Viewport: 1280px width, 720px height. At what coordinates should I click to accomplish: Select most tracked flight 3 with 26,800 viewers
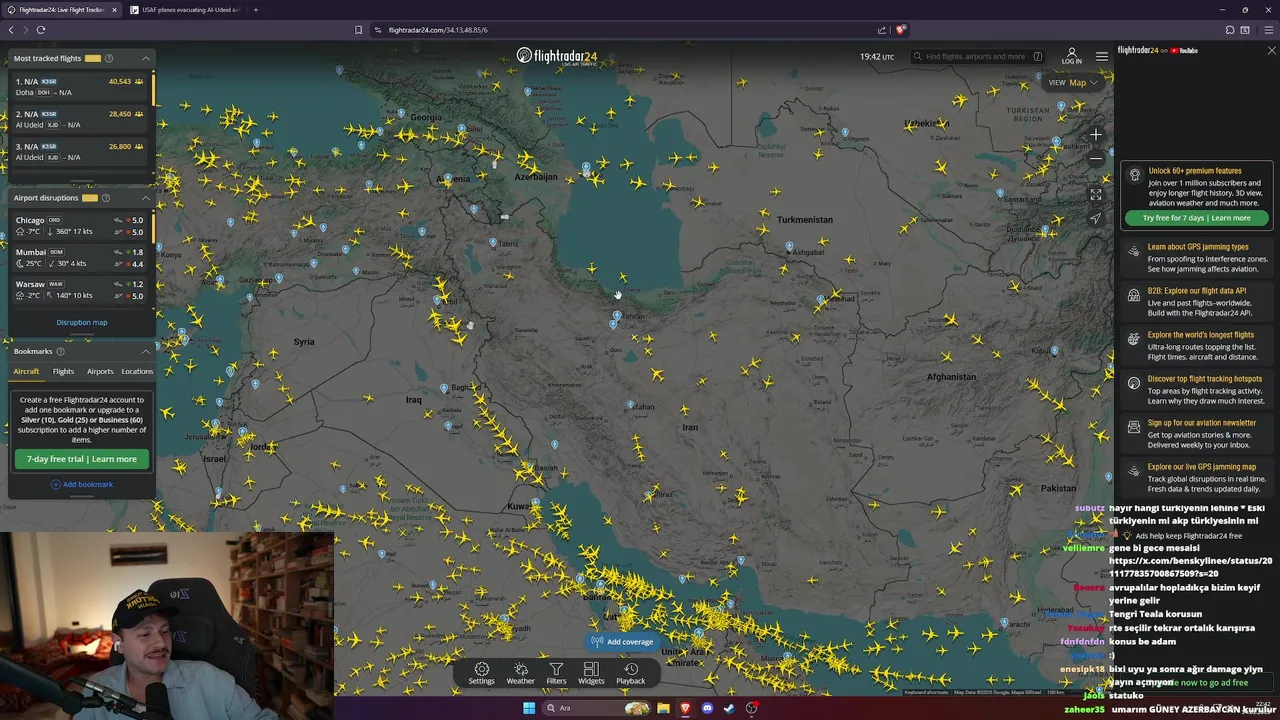coord(79,151)
